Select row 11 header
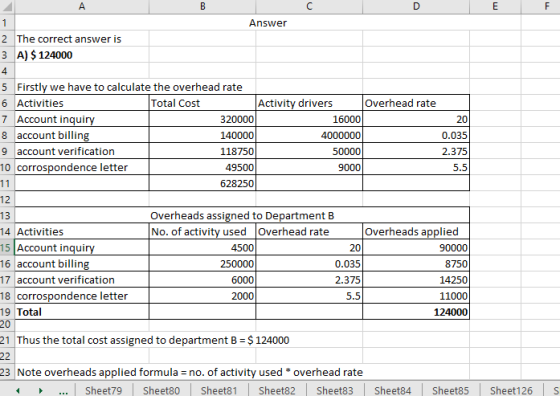Image resolution: width=560 pixels, height=396 pixels. coord(7,183)
